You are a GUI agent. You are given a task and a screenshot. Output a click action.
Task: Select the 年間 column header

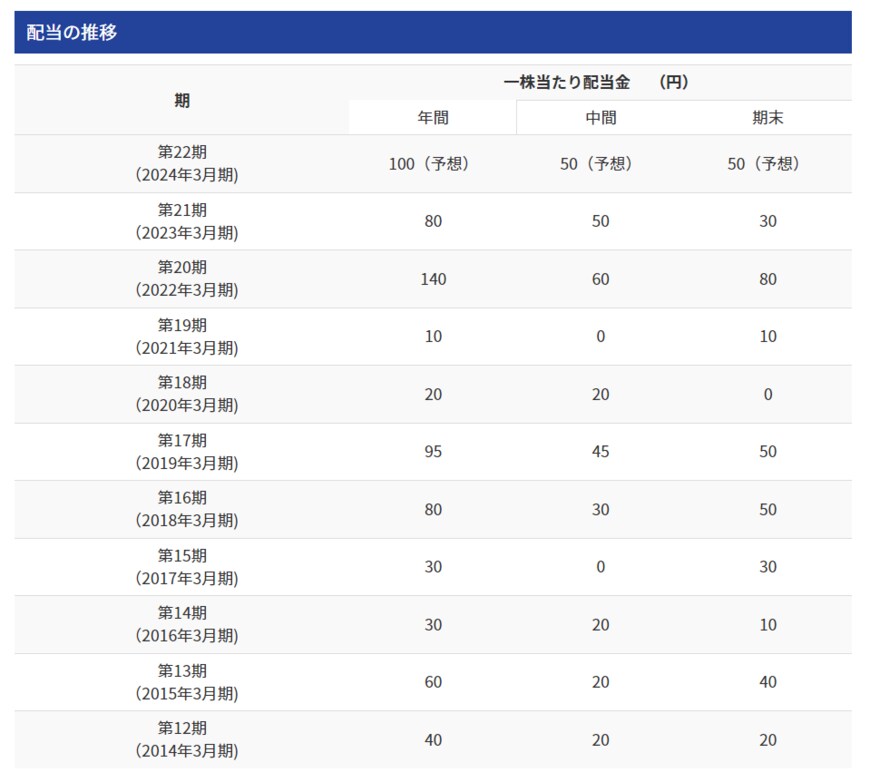click(432, 116)
